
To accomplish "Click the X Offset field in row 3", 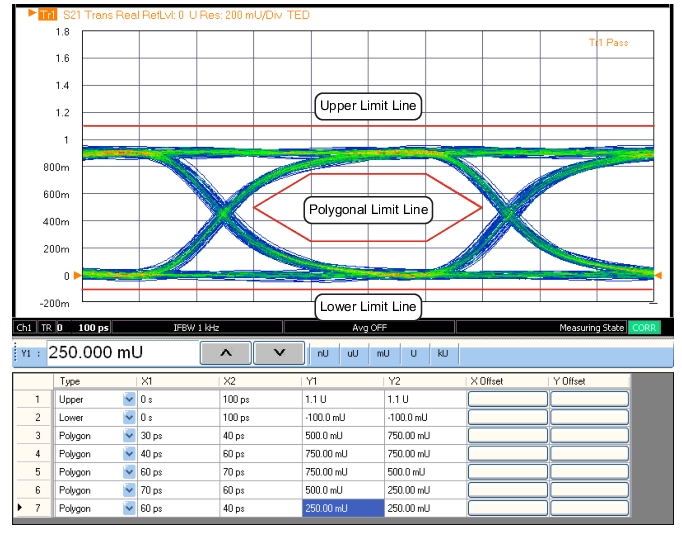I will click(508, 436).
